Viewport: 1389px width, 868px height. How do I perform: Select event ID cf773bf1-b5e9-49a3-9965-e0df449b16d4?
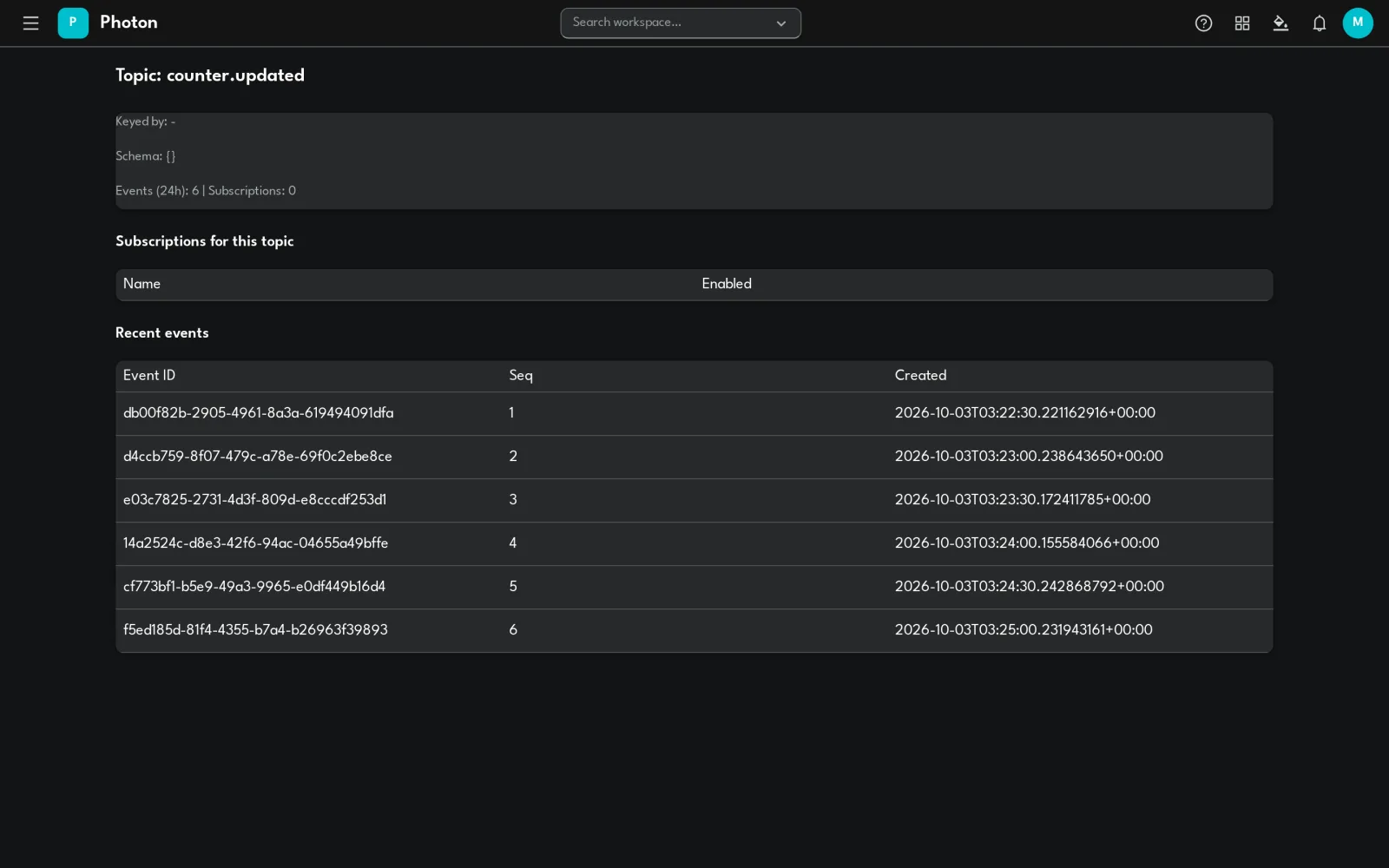coord(254,587)
